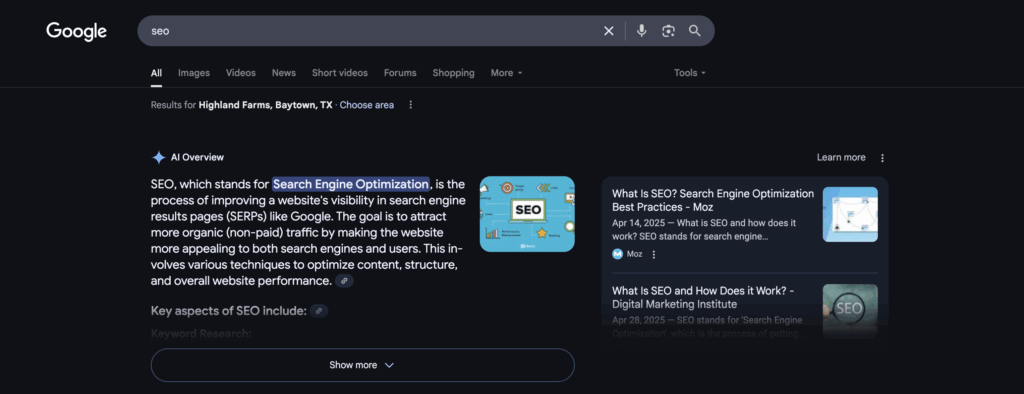Start voice search with microphone icon

(642, 31)
